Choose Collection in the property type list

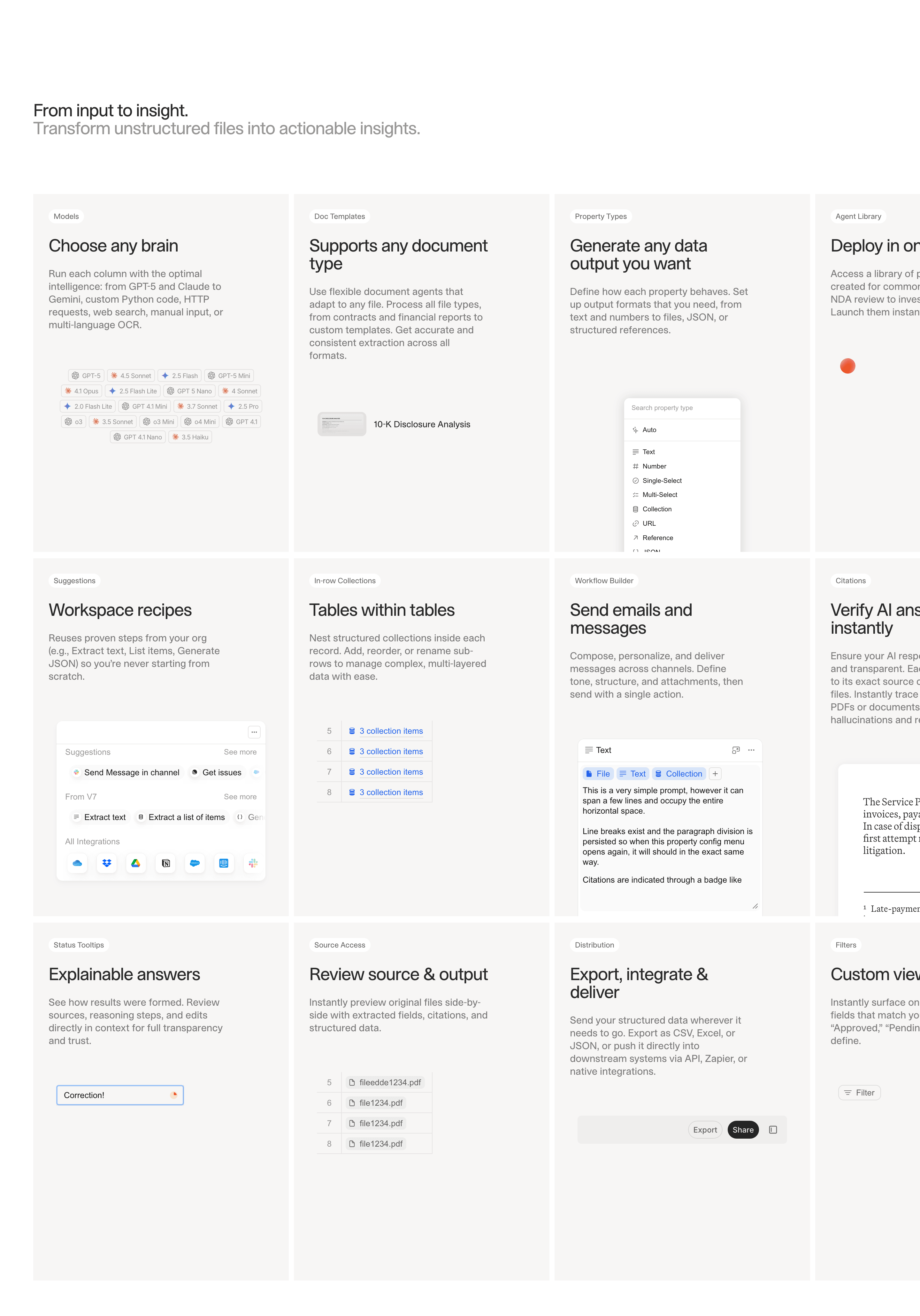pos(682,509)
